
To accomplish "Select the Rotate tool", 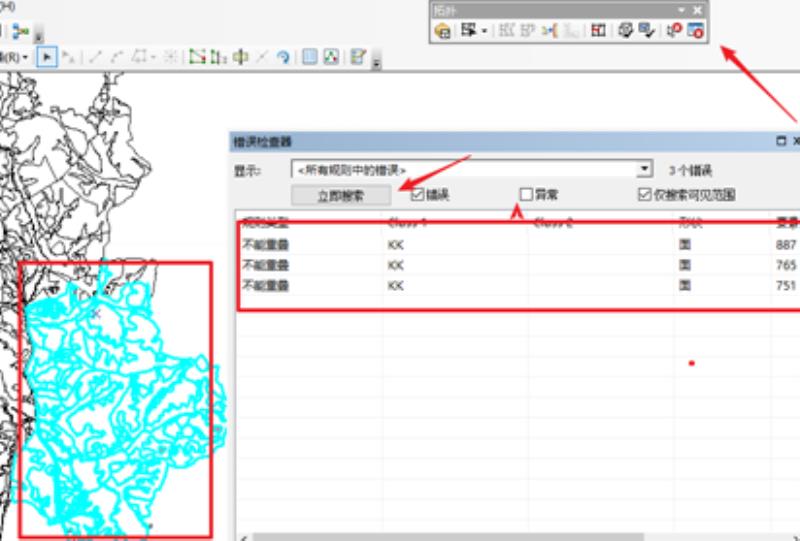I will click(283, 57).
